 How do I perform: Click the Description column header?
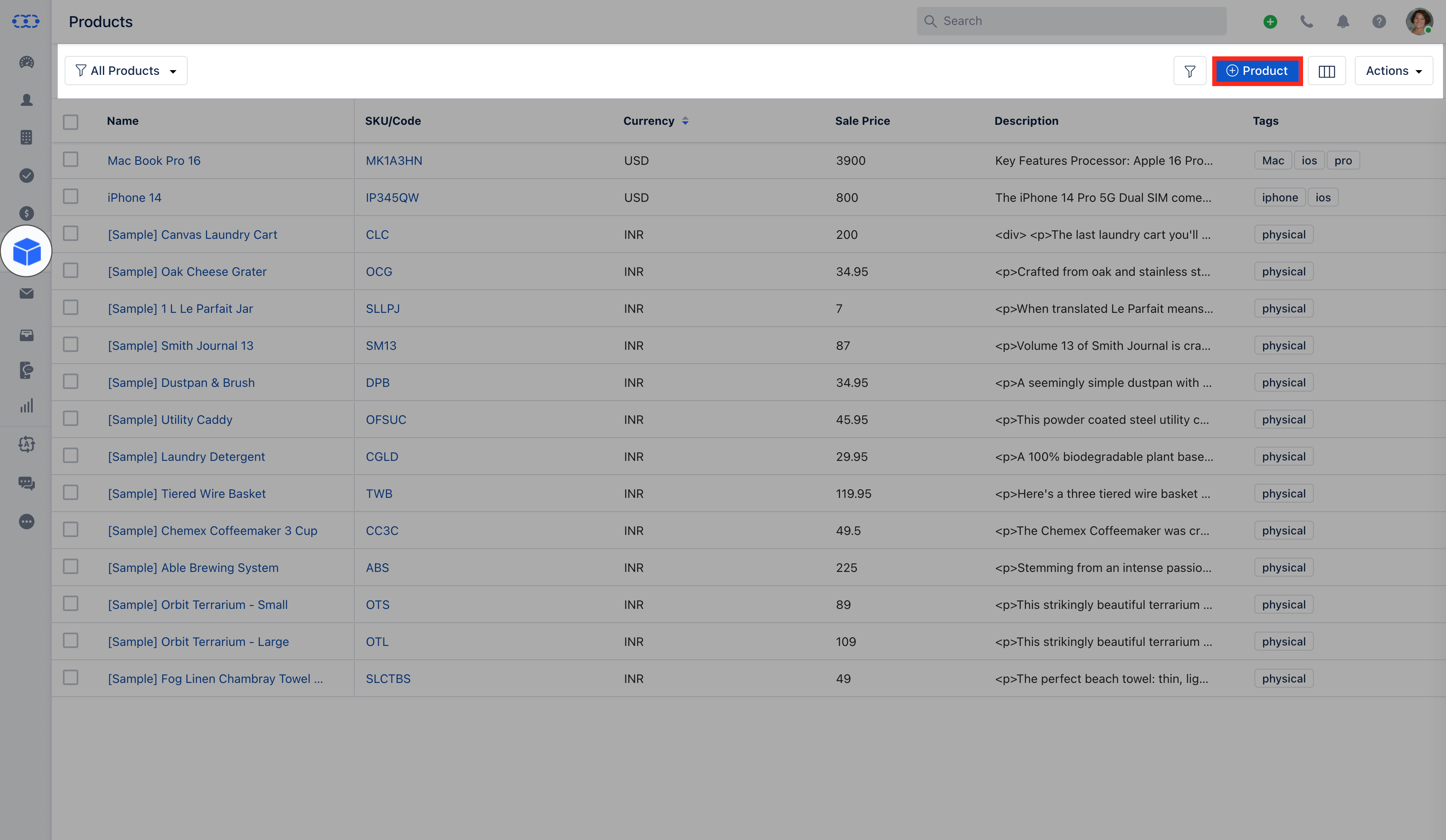1026,121
